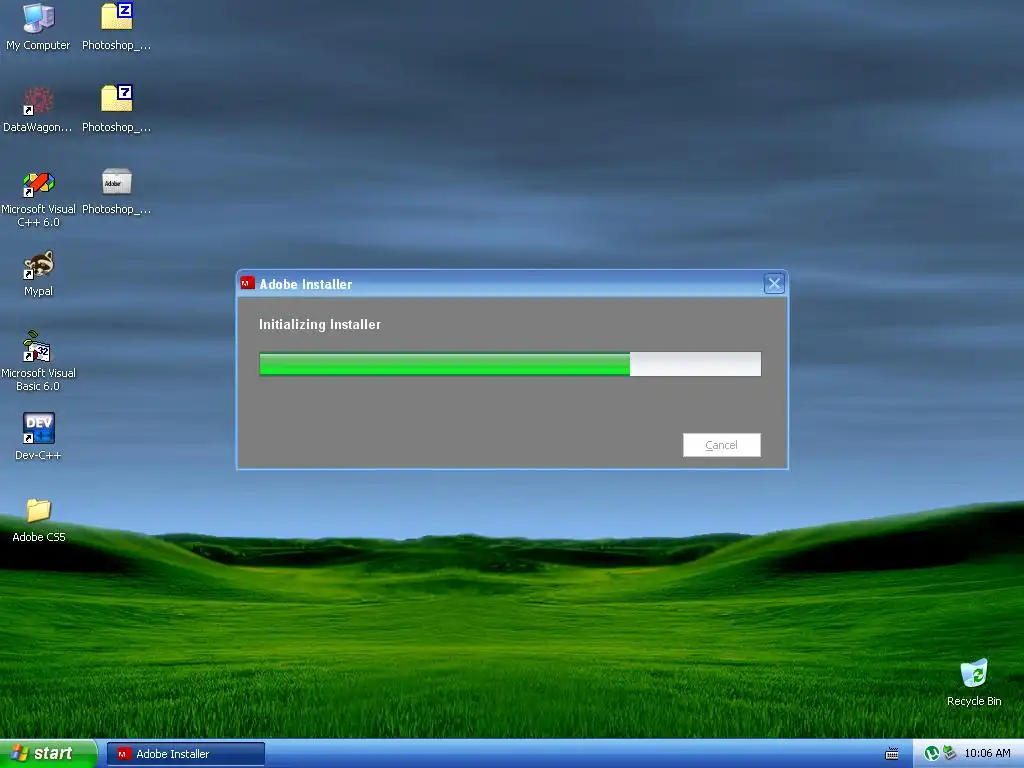This screenshot has height=768, width=1024.
Task: Select the Recycle Bin icon
Action: [974, 683]
